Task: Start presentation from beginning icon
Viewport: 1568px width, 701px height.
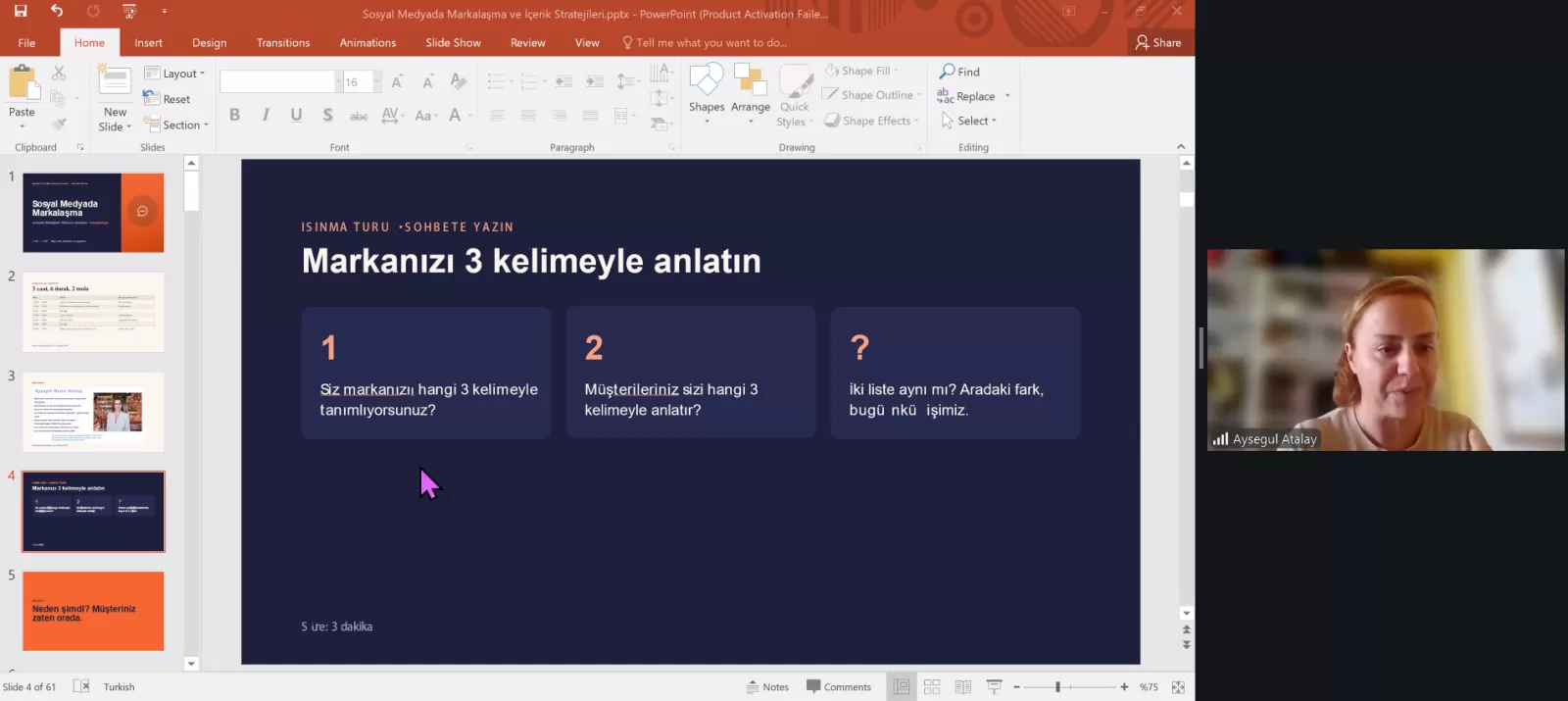Action: [x=129, y=11]
